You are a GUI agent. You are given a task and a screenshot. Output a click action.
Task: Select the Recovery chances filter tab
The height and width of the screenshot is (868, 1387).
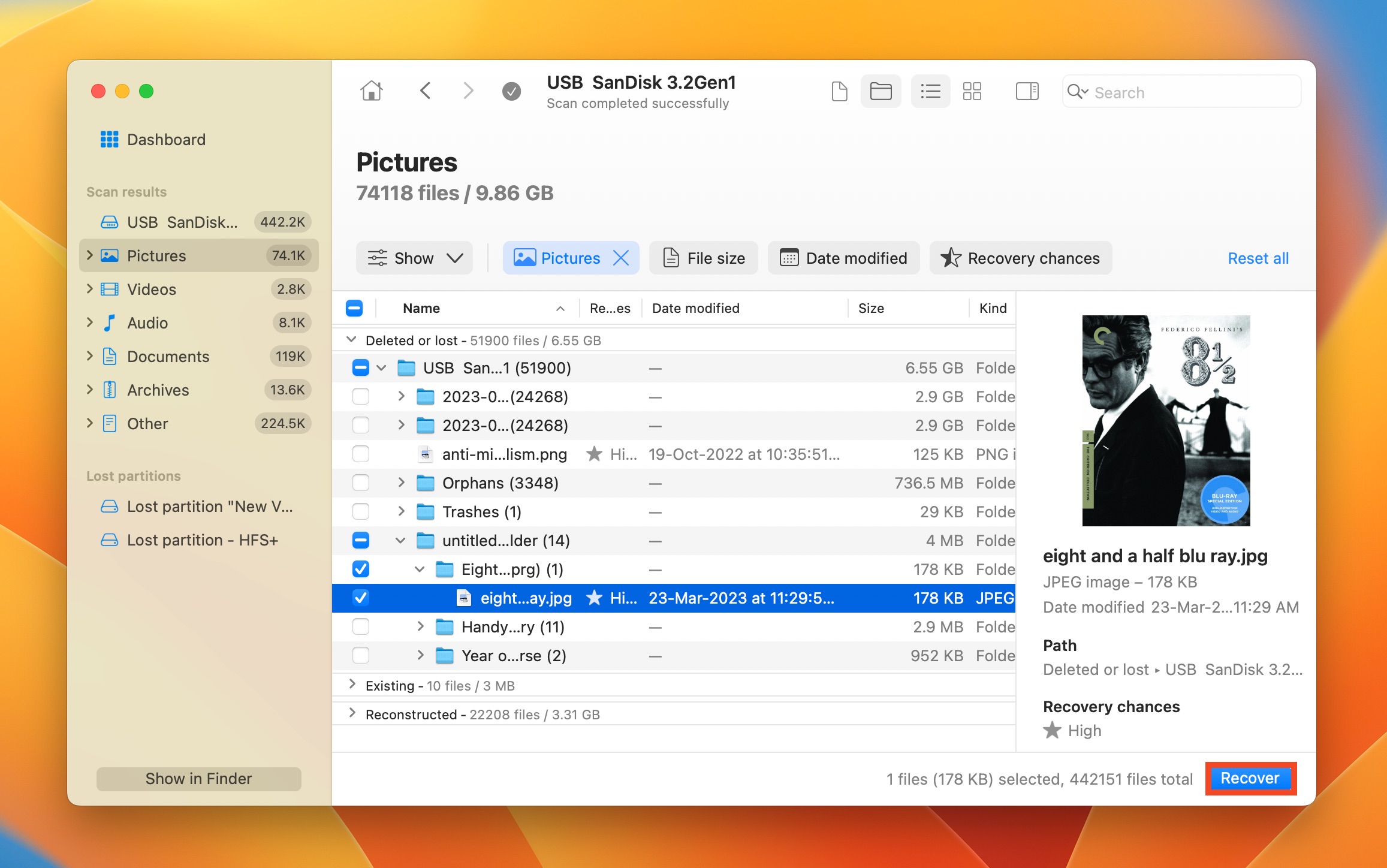coord(1019,257)
